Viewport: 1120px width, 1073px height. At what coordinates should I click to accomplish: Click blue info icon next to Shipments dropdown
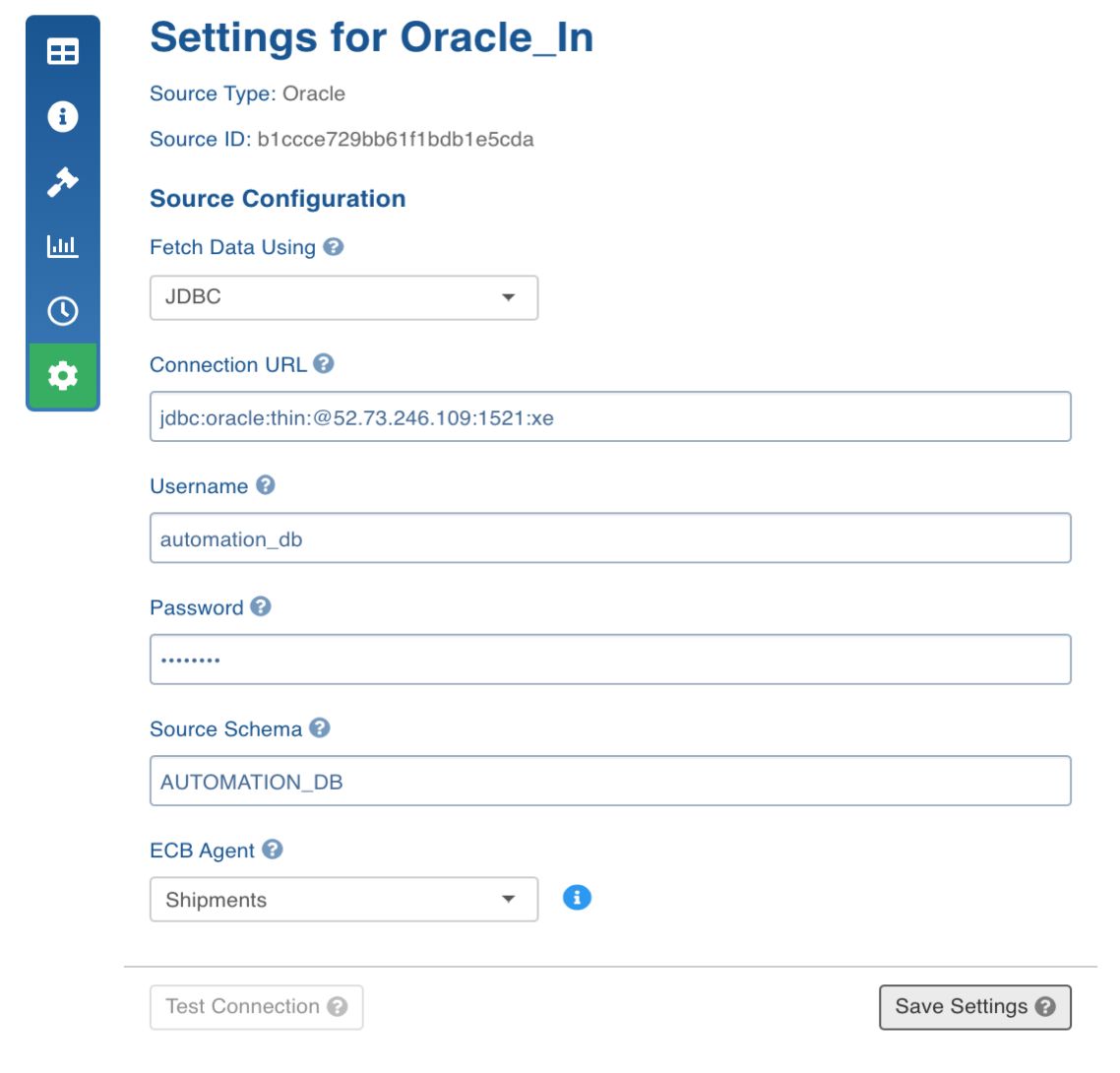tap(577, 897)
